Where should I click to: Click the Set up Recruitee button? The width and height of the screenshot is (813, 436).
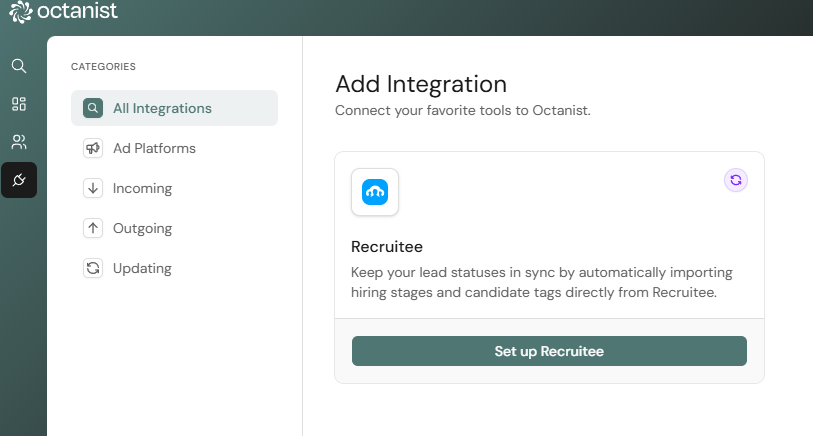549,351
